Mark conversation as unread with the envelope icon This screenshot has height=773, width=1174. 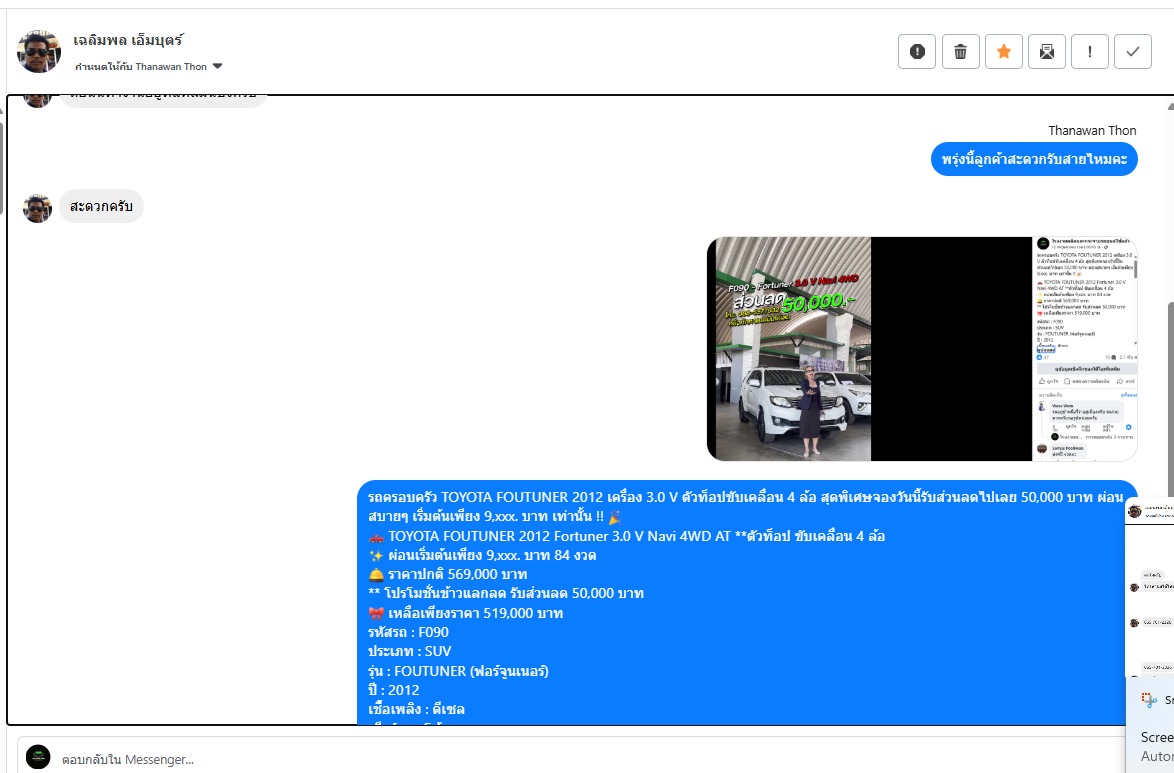1047,52
